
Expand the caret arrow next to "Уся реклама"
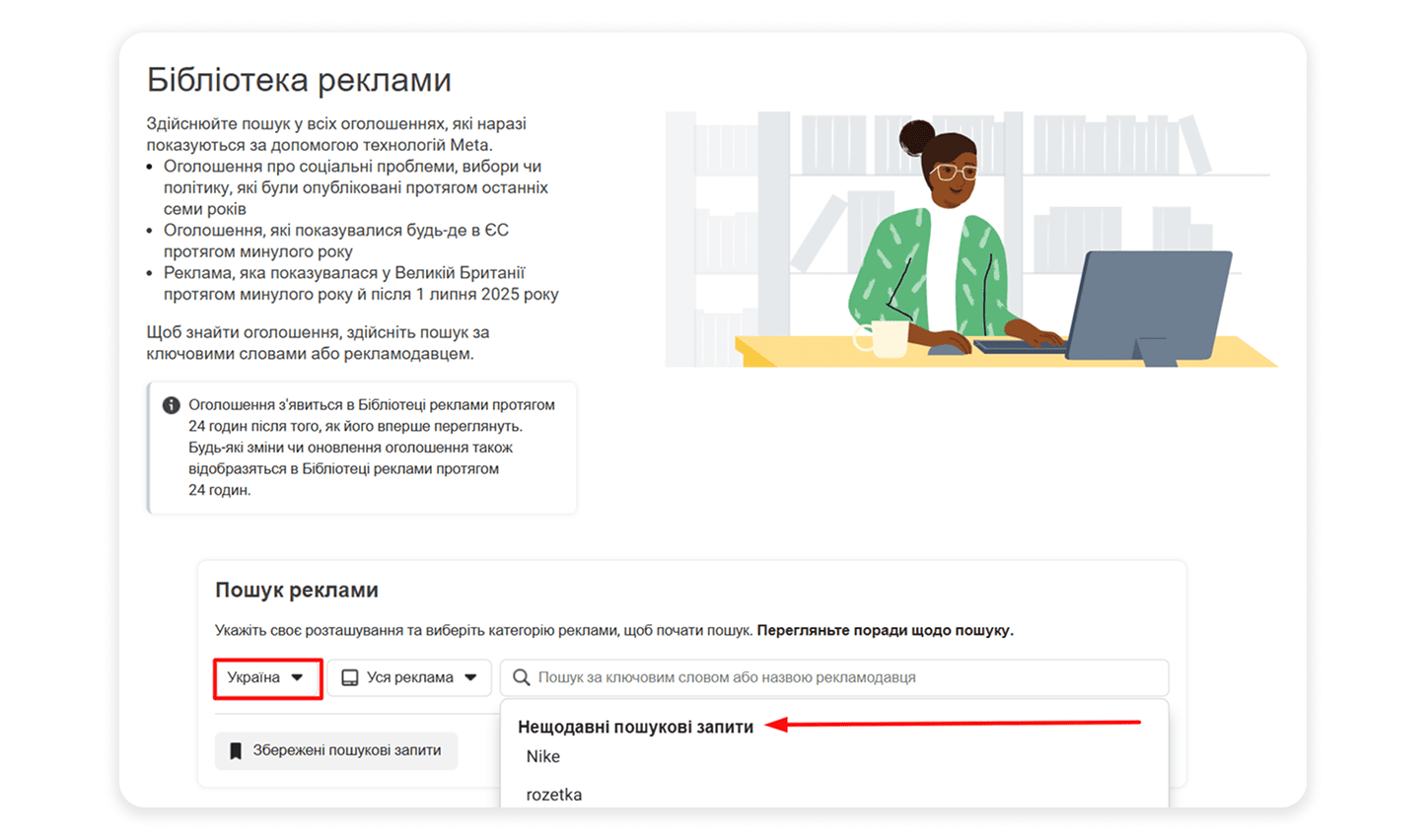[x=470, y=677]
